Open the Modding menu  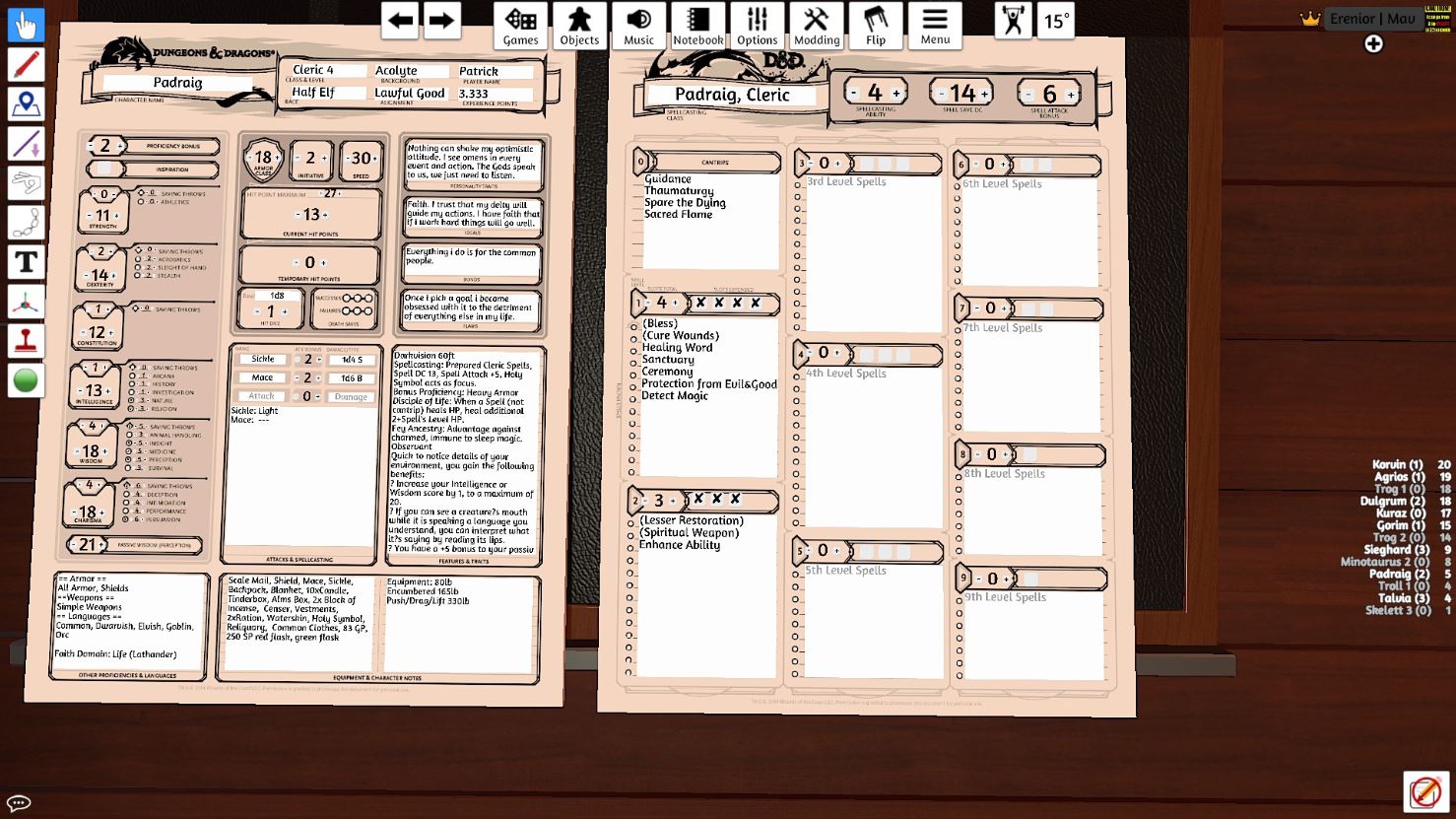[817, 25]
